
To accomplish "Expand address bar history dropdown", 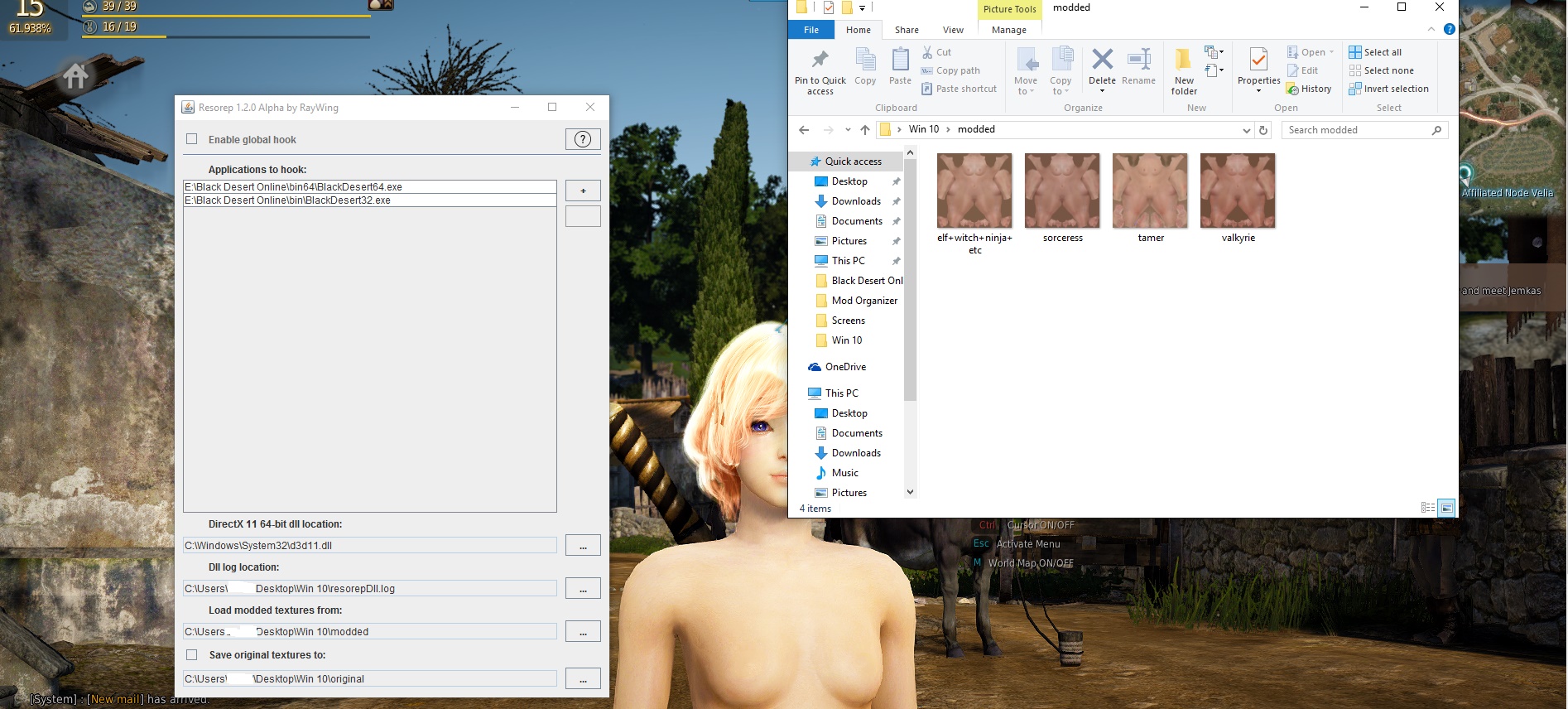I will pyautogui.click(x=1247, y=130).
